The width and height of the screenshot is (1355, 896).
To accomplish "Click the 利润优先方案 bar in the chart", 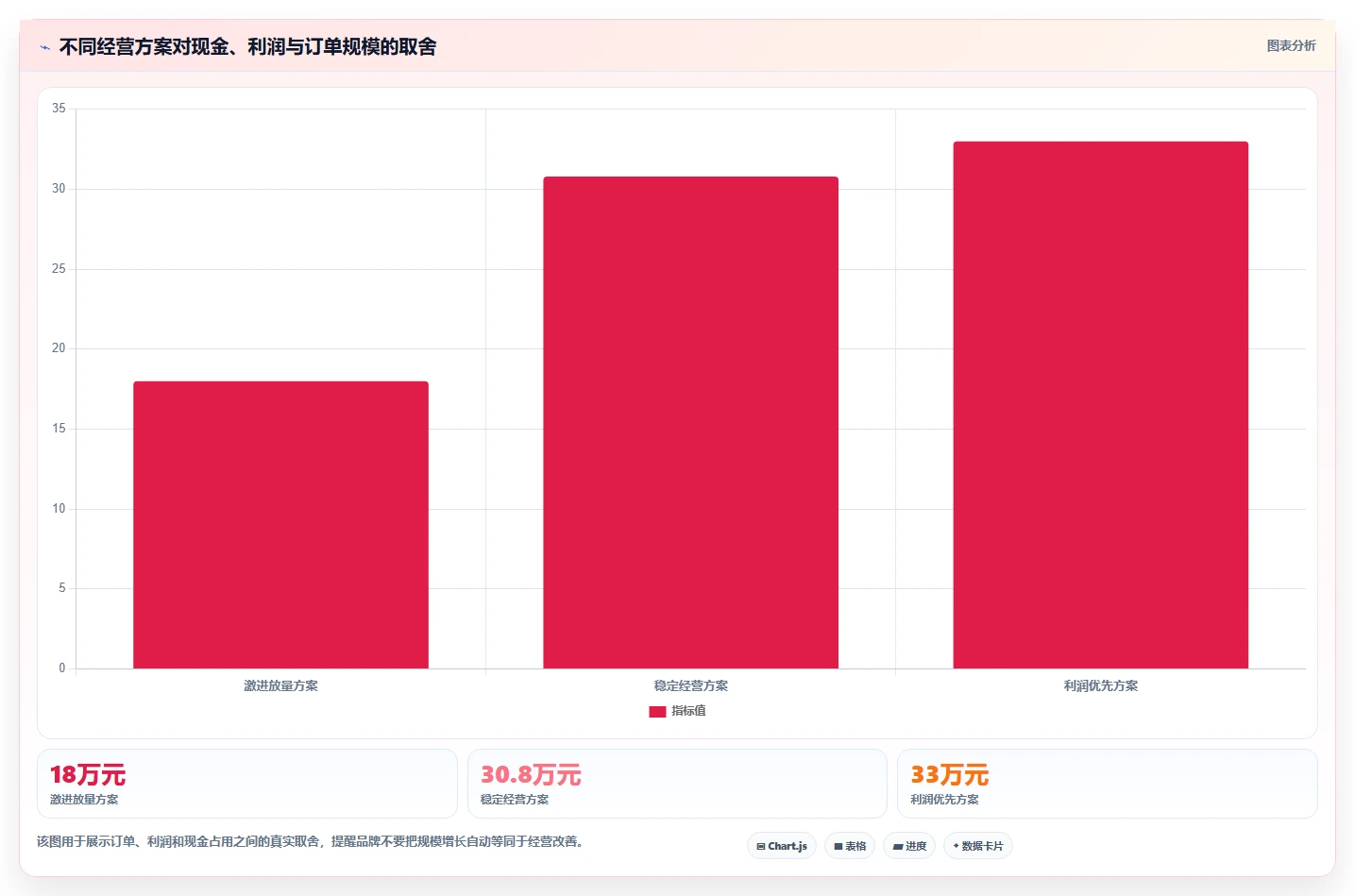I will [1100, 405].
